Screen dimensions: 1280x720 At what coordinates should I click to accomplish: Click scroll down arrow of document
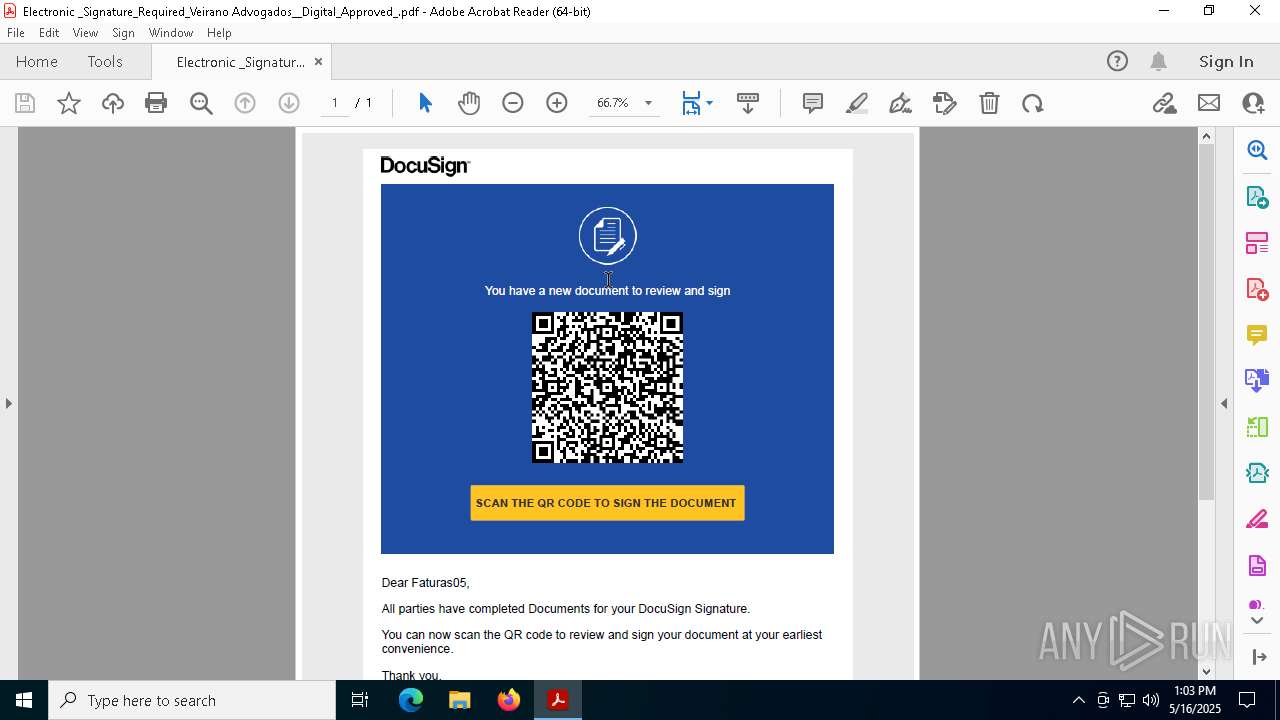tap(1206, 672)
